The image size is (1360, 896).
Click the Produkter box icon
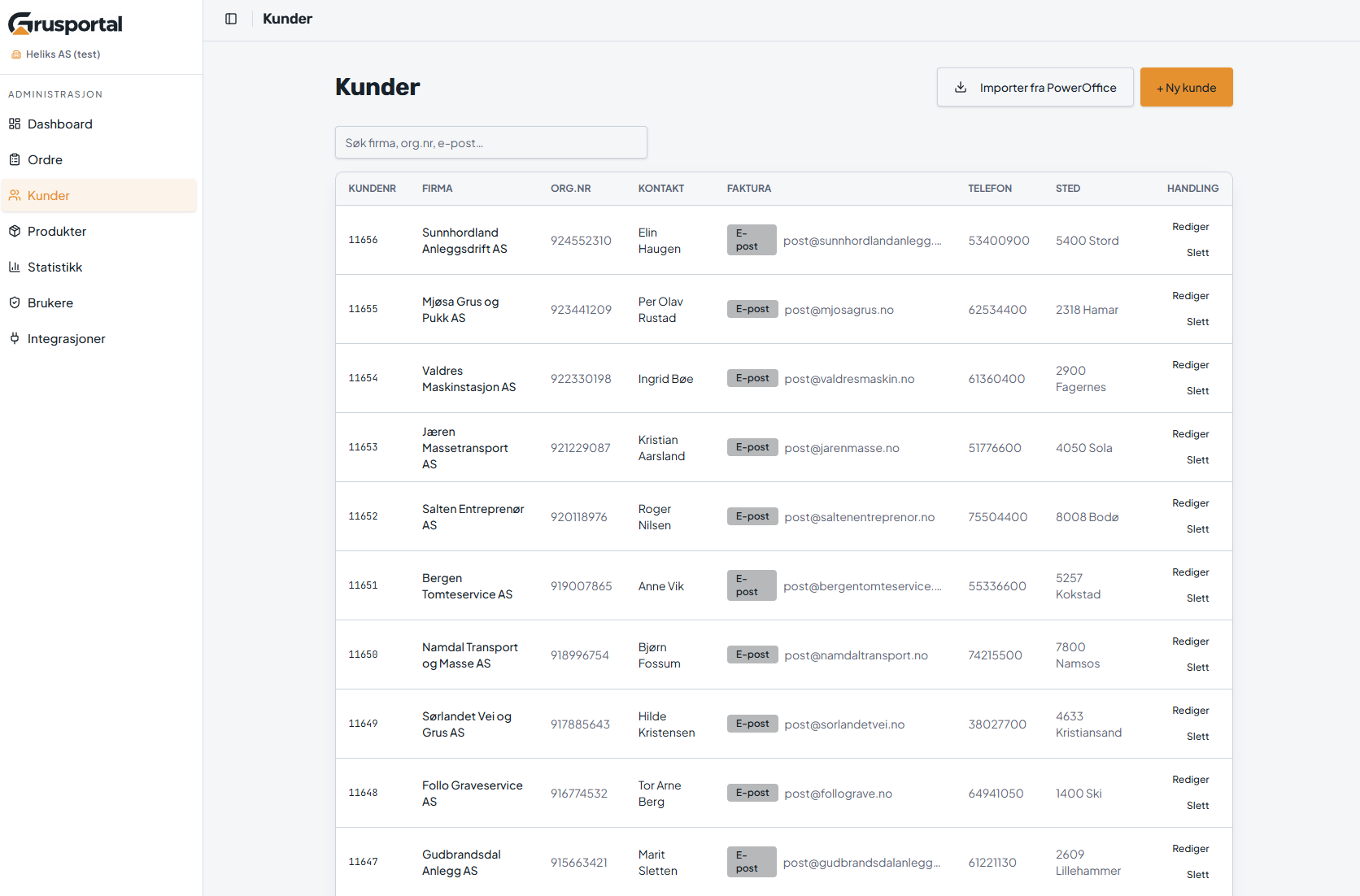pos(15,231)
